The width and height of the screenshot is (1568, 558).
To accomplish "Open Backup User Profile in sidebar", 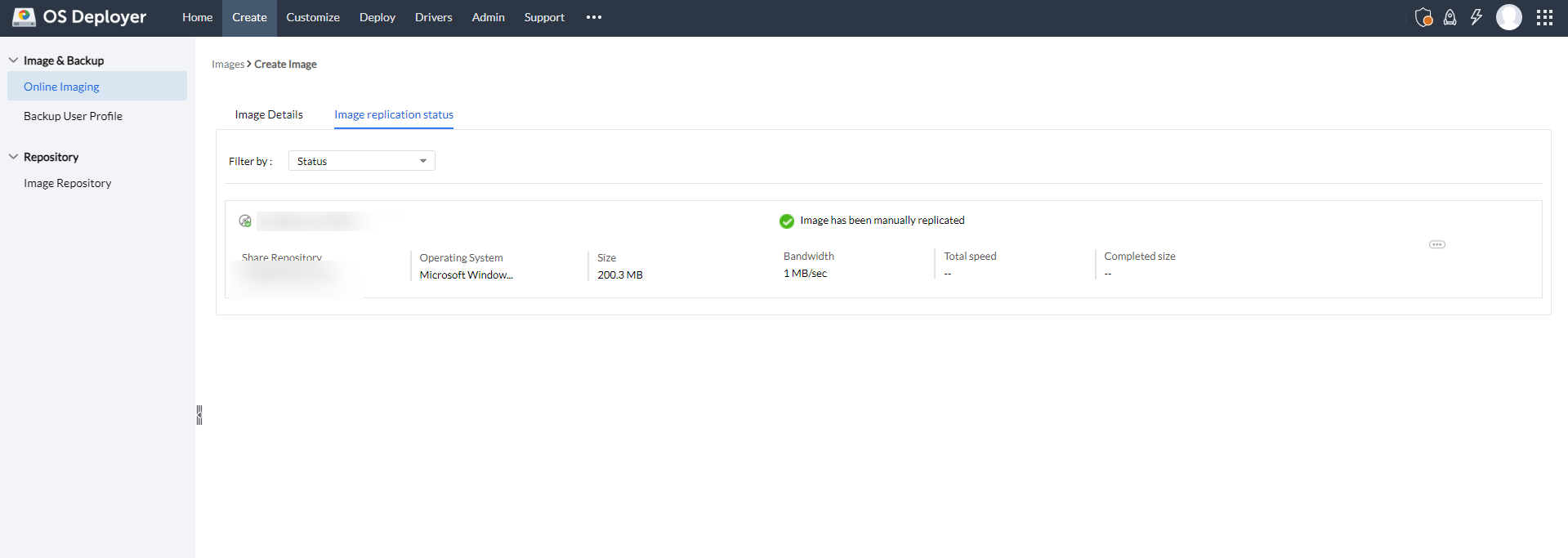I will [73, 116].
